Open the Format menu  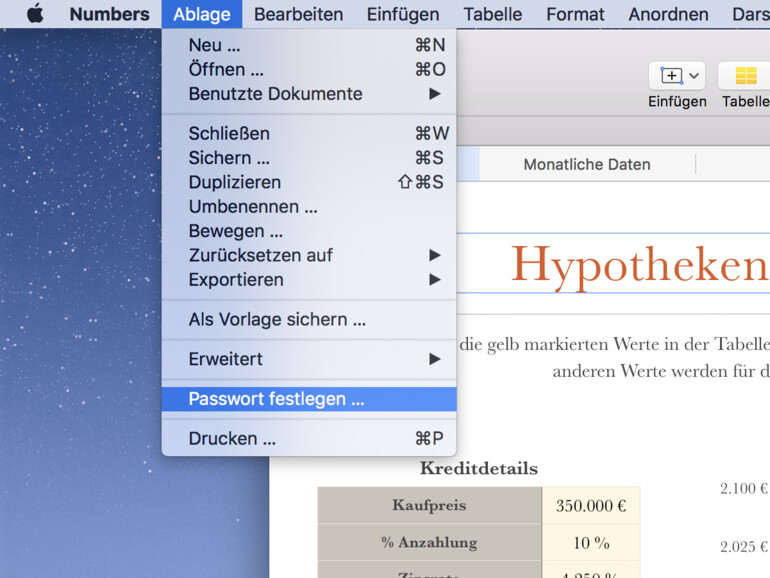point(575,14)
